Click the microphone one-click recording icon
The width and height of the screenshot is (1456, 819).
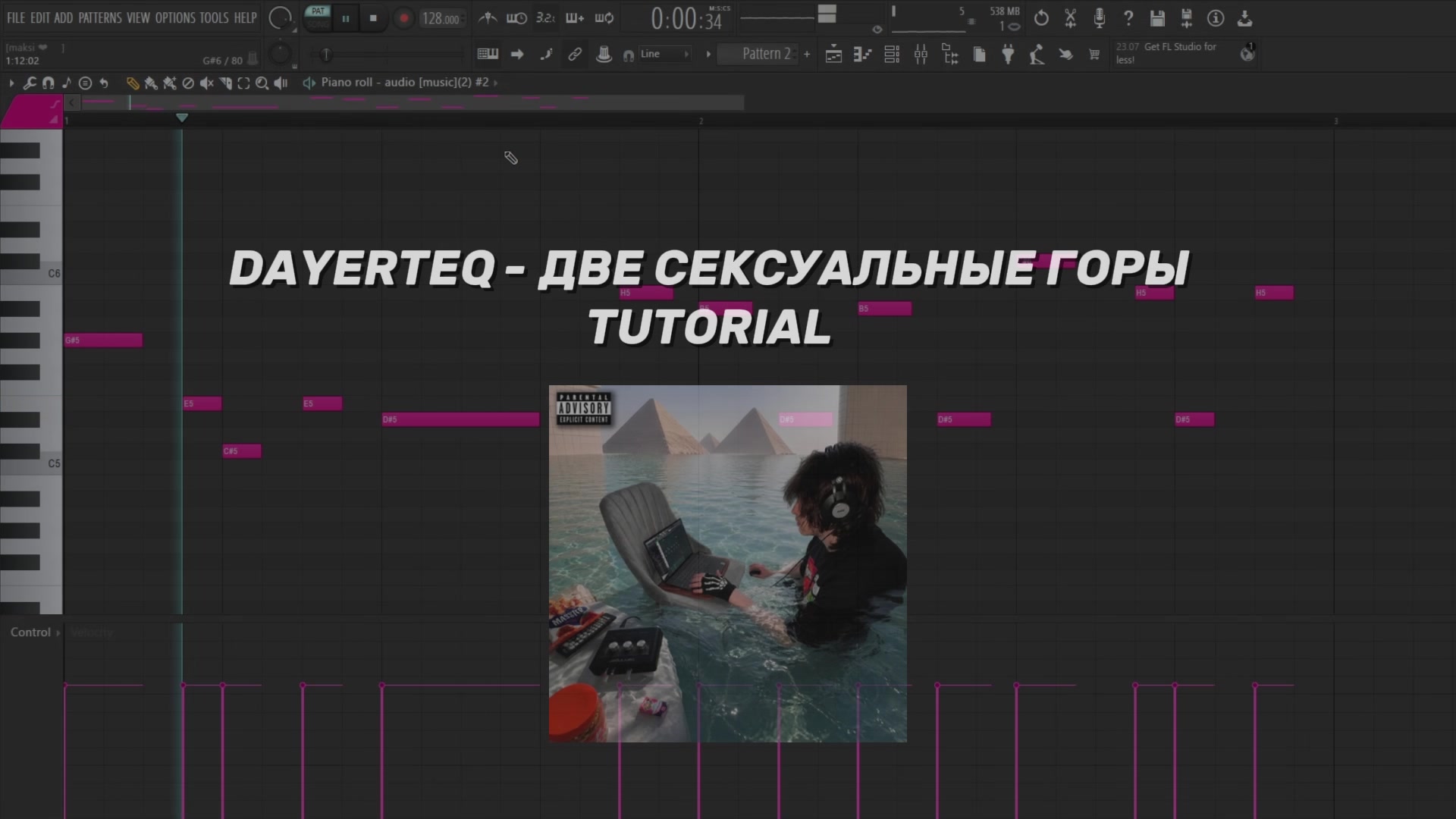tap(1099, 18)
